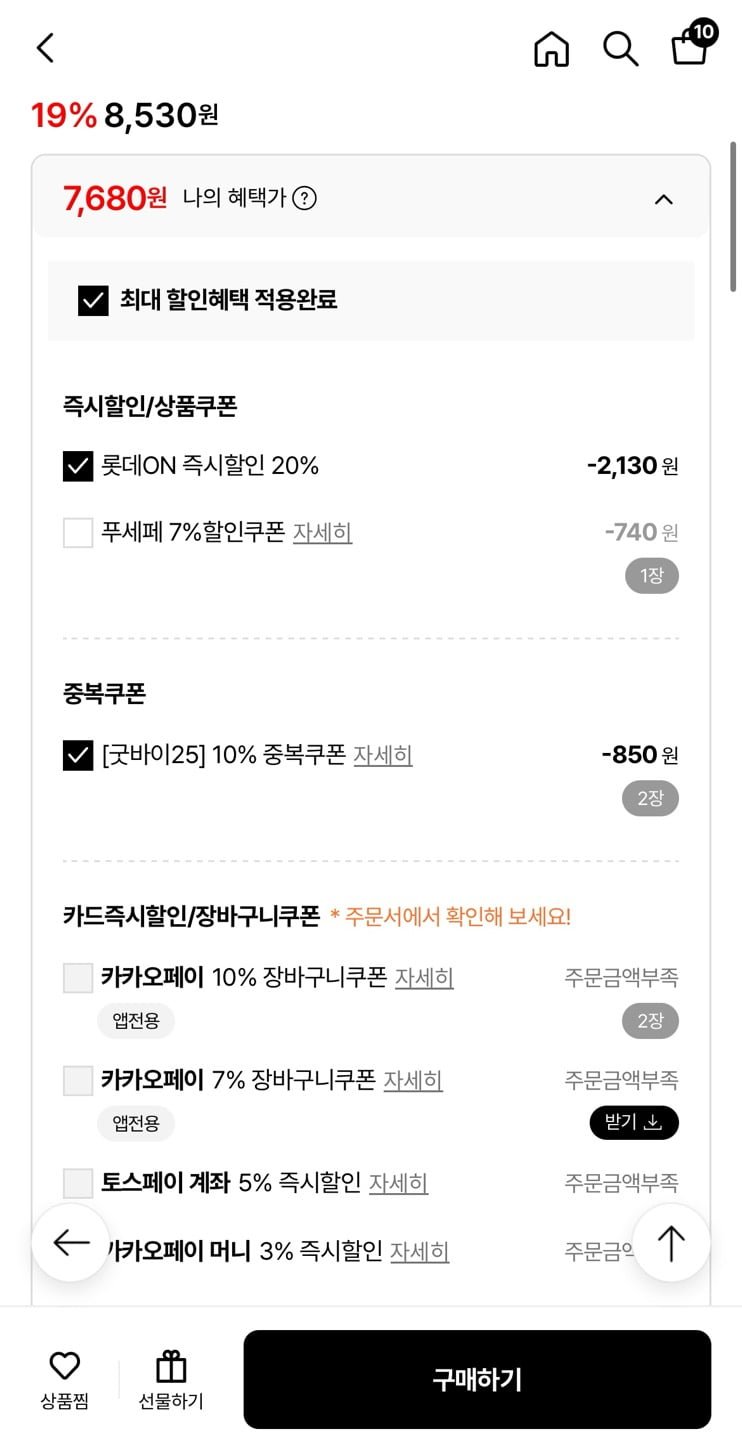Tap the back arrow at top left

45,48
